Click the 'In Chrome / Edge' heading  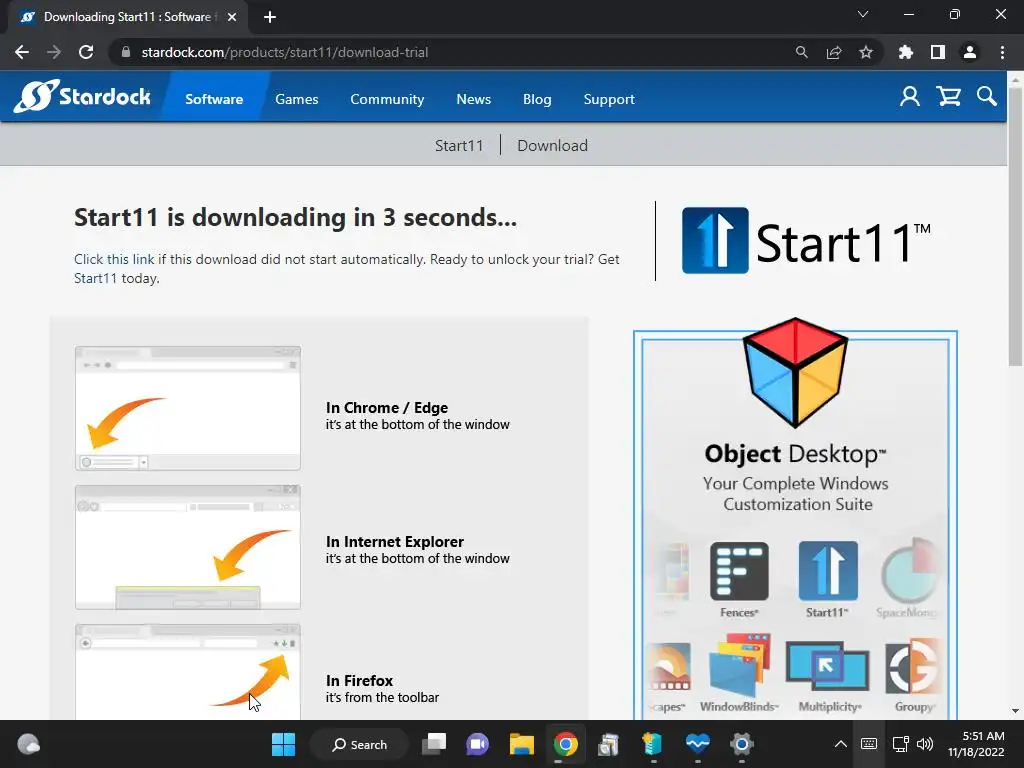point(387,408)
